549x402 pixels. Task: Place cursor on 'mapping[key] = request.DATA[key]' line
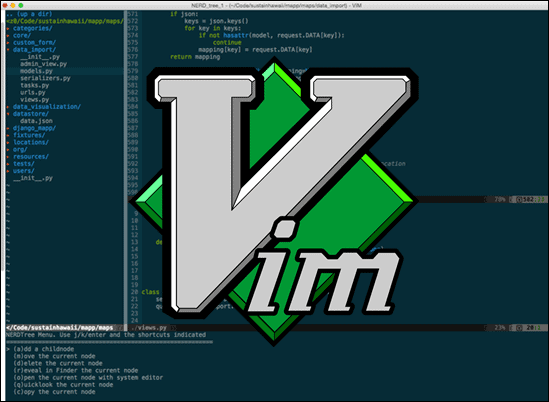(x=255, y=50)
